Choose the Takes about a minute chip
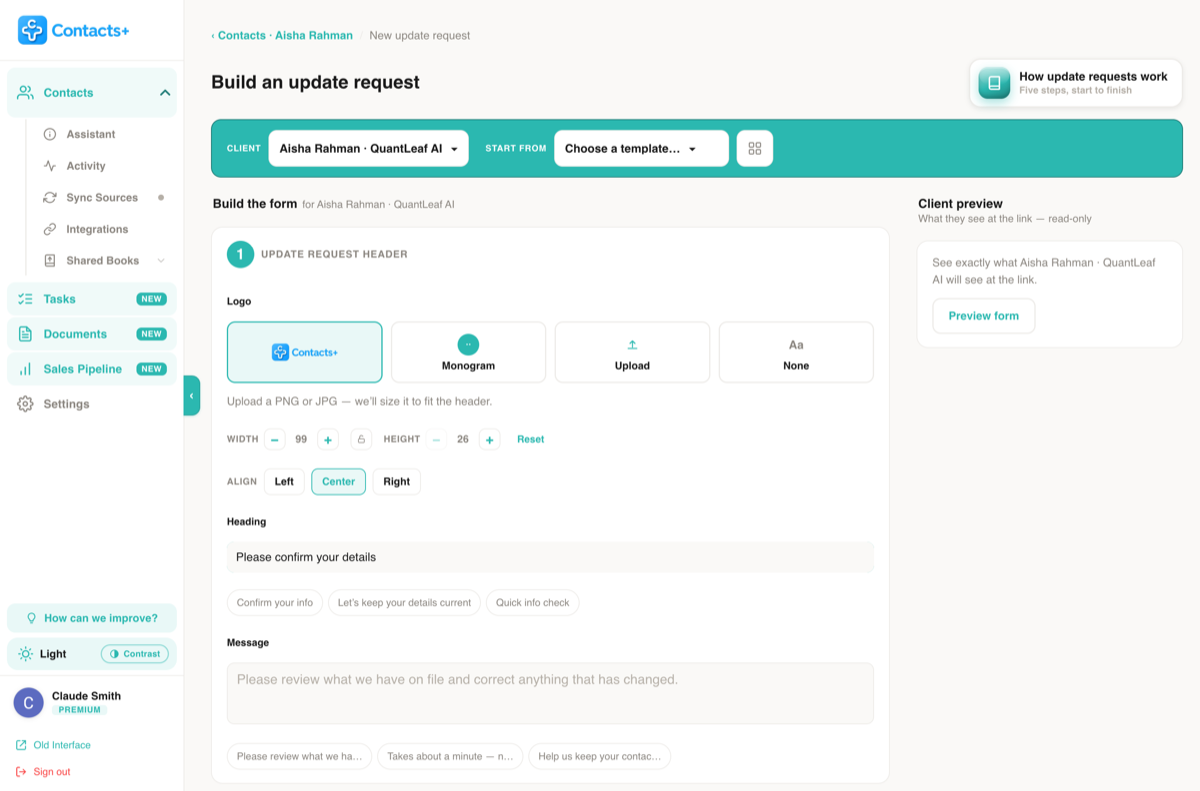Viewport: 1200px width, 791px height. [450, 756]
